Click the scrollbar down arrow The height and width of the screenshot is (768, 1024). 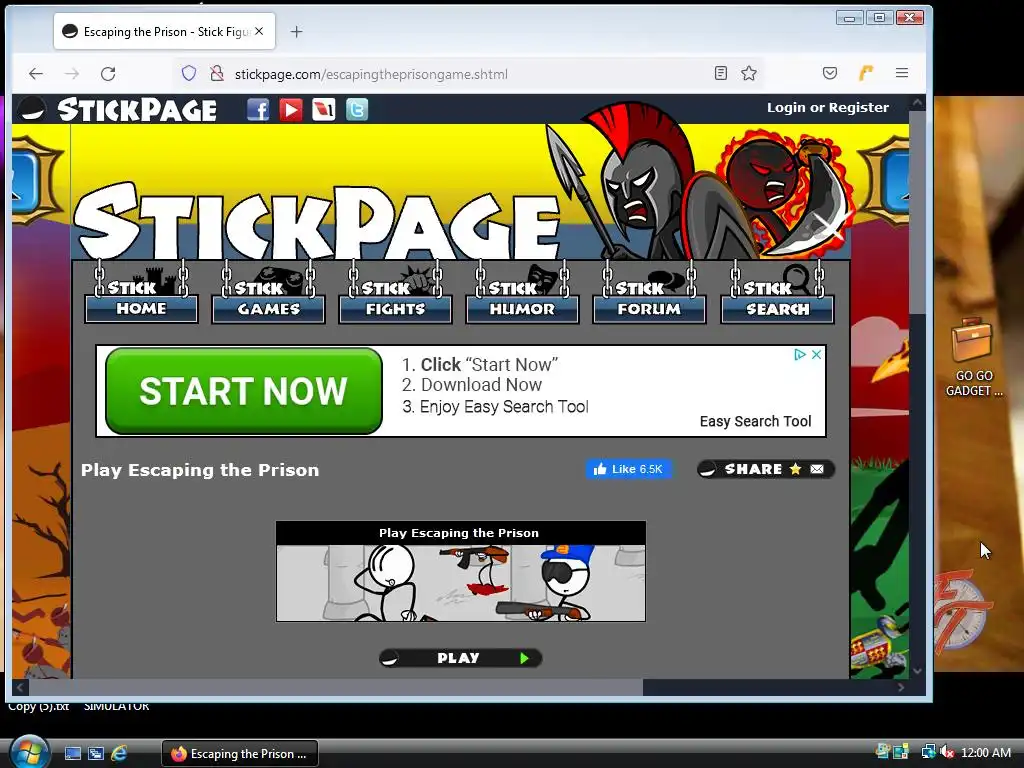pyautogui.click(x=918, y=671)
